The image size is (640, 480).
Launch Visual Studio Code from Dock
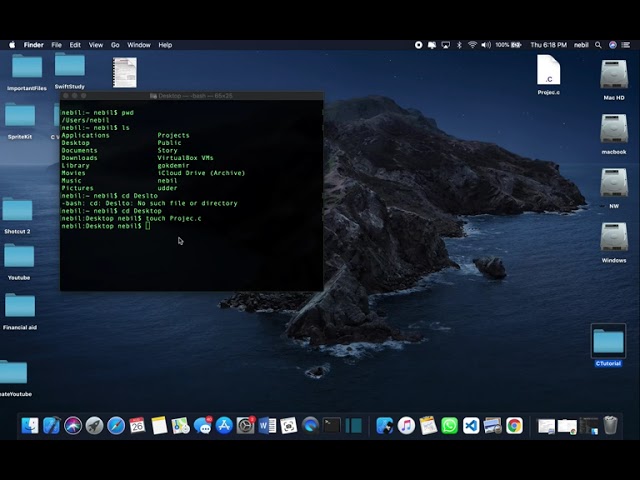pyautogui.click(x=471, y=426)
